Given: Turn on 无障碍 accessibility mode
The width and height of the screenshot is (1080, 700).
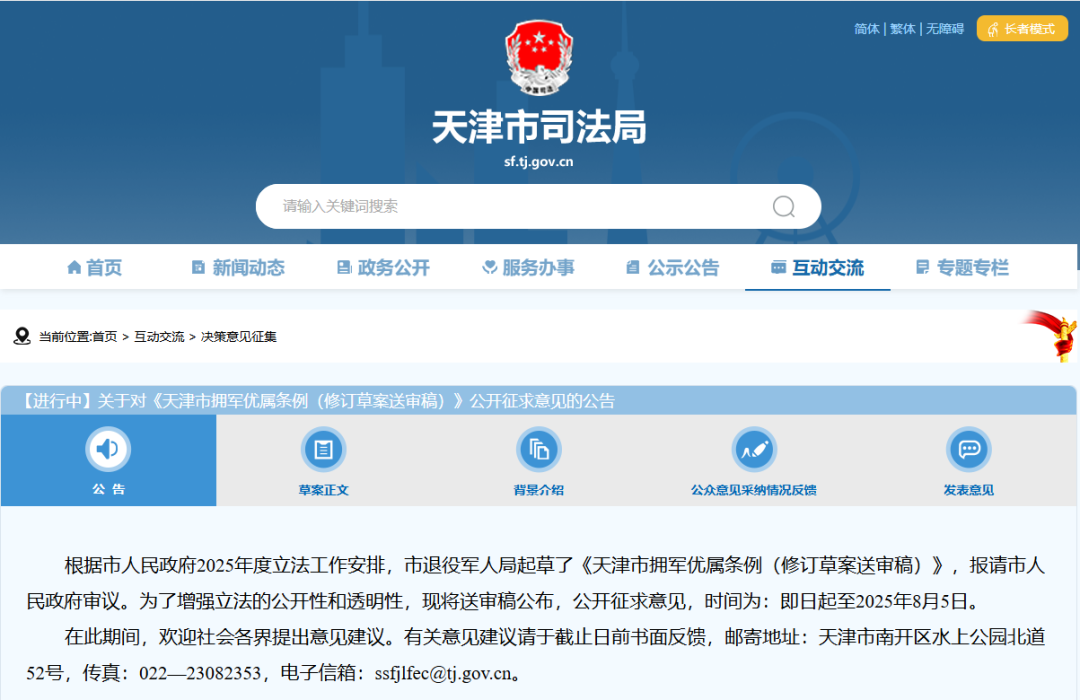Looking at the screenshot, I should 944,29.
